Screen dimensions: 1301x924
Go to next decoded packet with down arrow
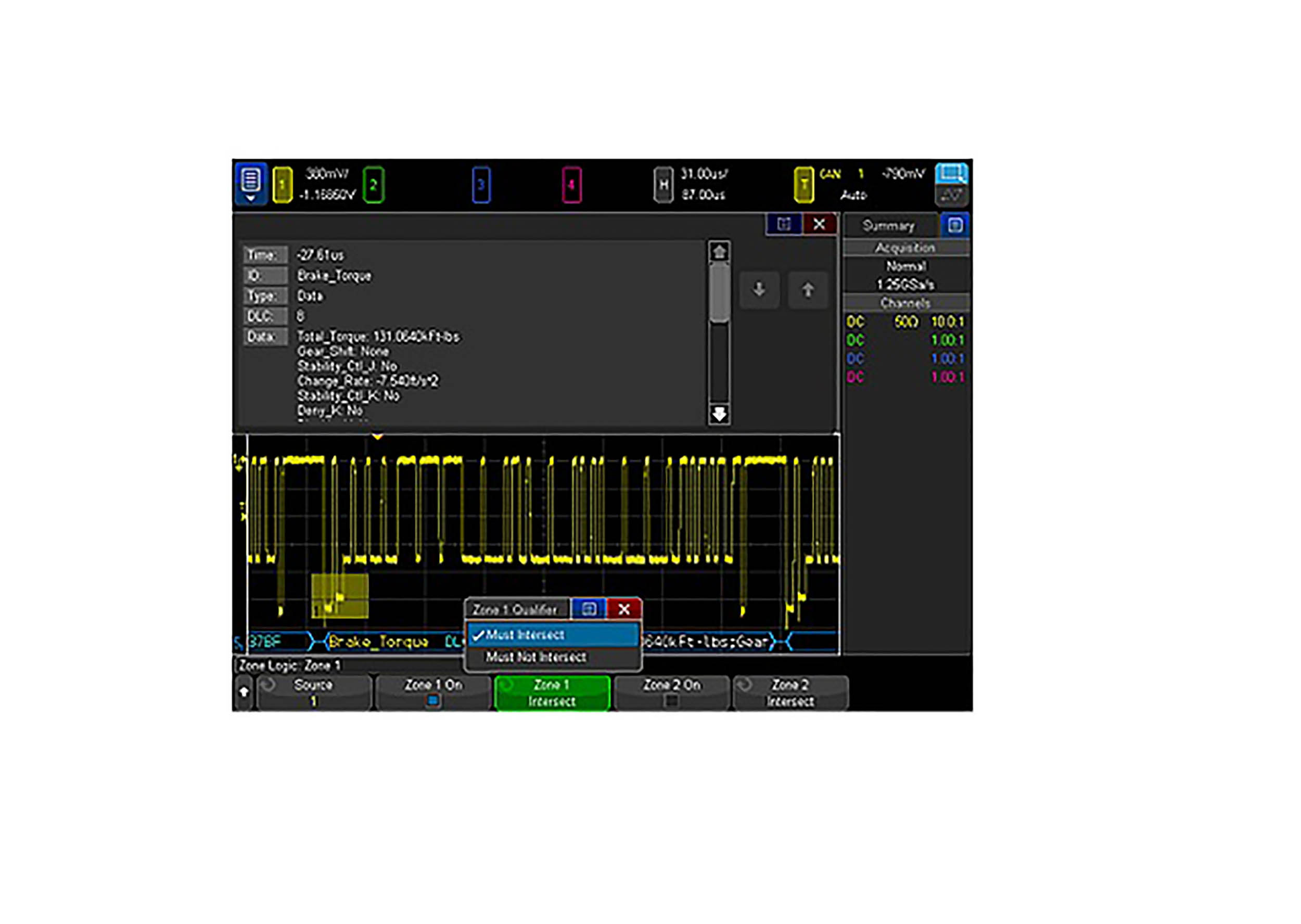759,290
